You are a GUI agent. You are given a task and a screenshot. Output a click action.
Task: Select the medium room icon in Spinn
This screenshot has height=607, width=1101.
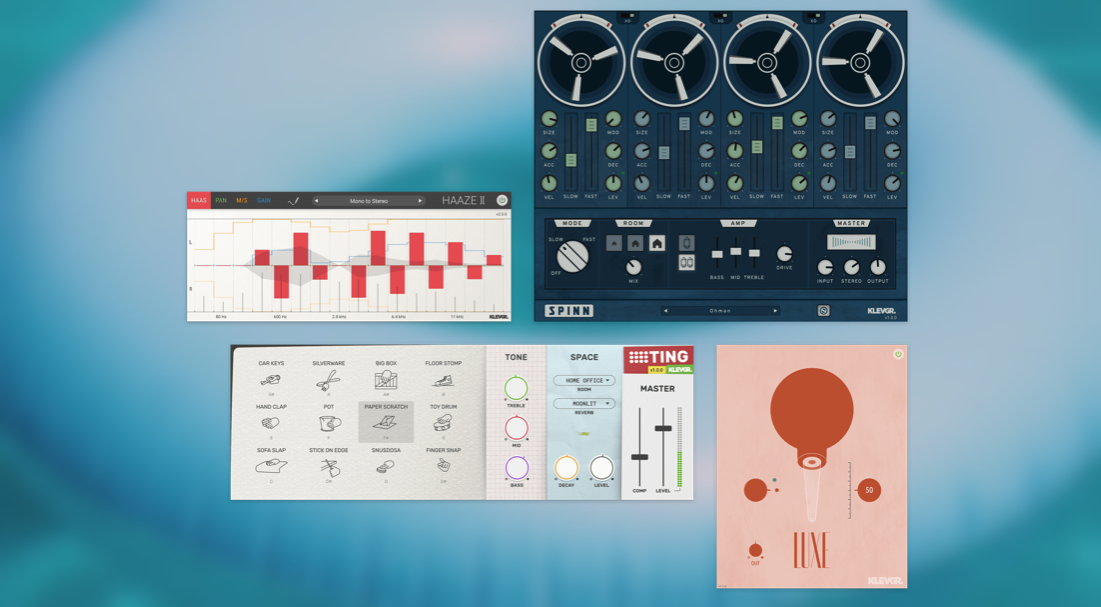[635, 243]
